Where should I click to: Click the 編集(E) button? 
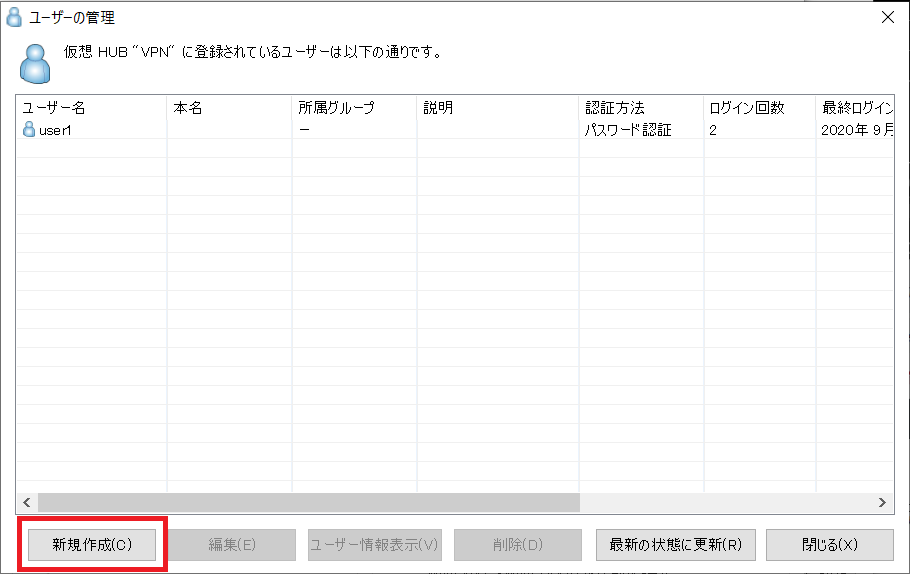point(232,544)
